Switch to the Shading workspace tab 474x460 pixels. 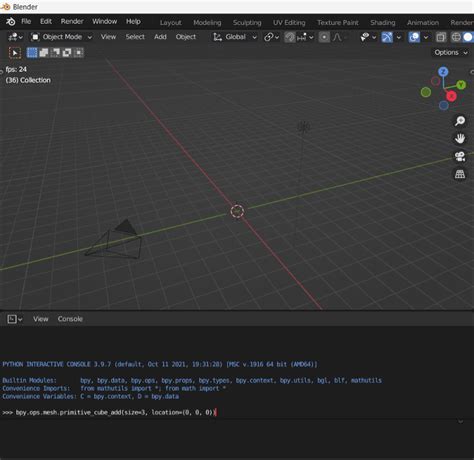pyautogui.click(x=383, y=23)
